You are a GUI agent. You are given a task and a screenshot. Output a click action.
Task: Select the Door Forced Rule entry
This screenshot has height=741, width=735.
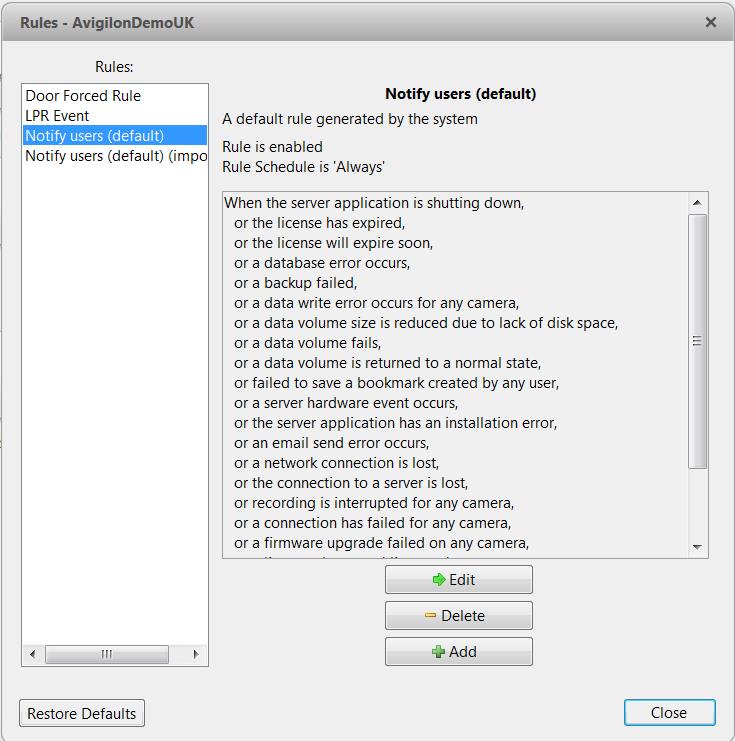(114, 96)
